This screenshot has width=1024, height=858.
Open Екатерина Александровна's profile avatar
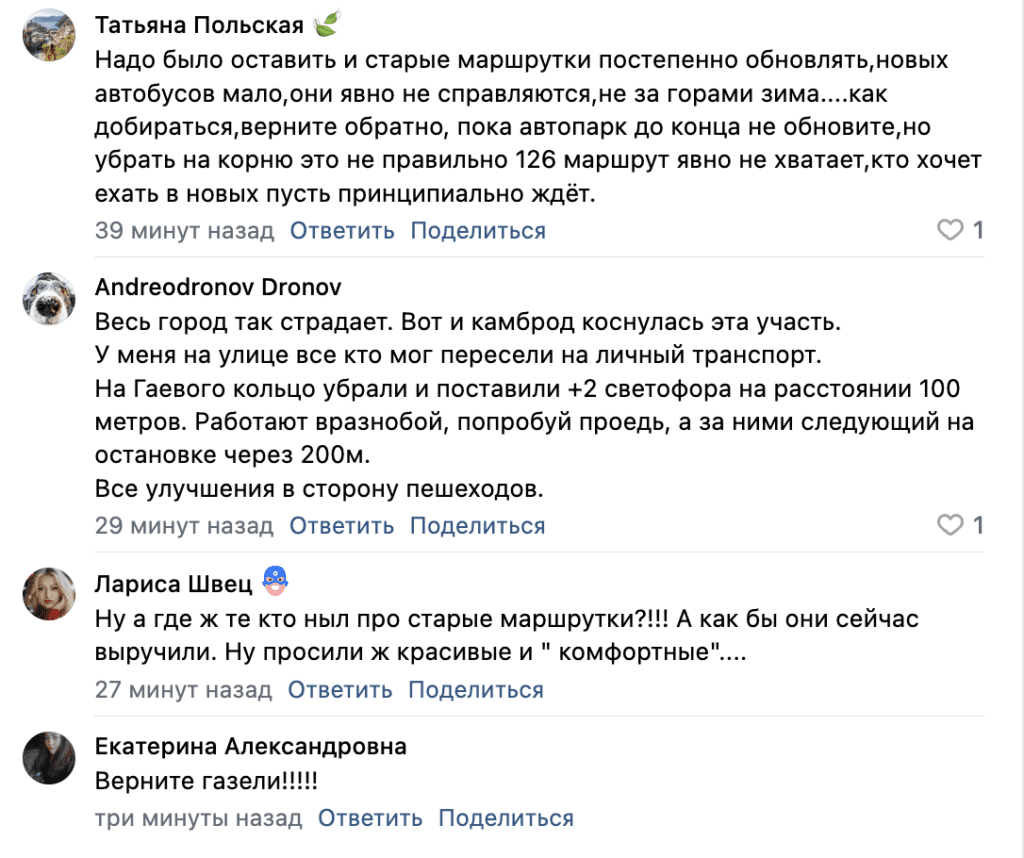point(49,757)
